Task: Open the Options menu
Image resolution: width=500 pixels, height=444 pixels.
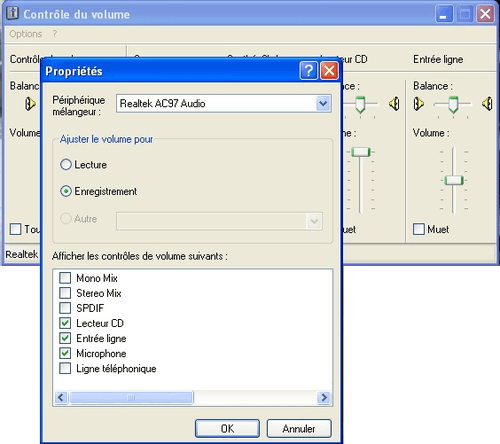Action: click(26, 34)
